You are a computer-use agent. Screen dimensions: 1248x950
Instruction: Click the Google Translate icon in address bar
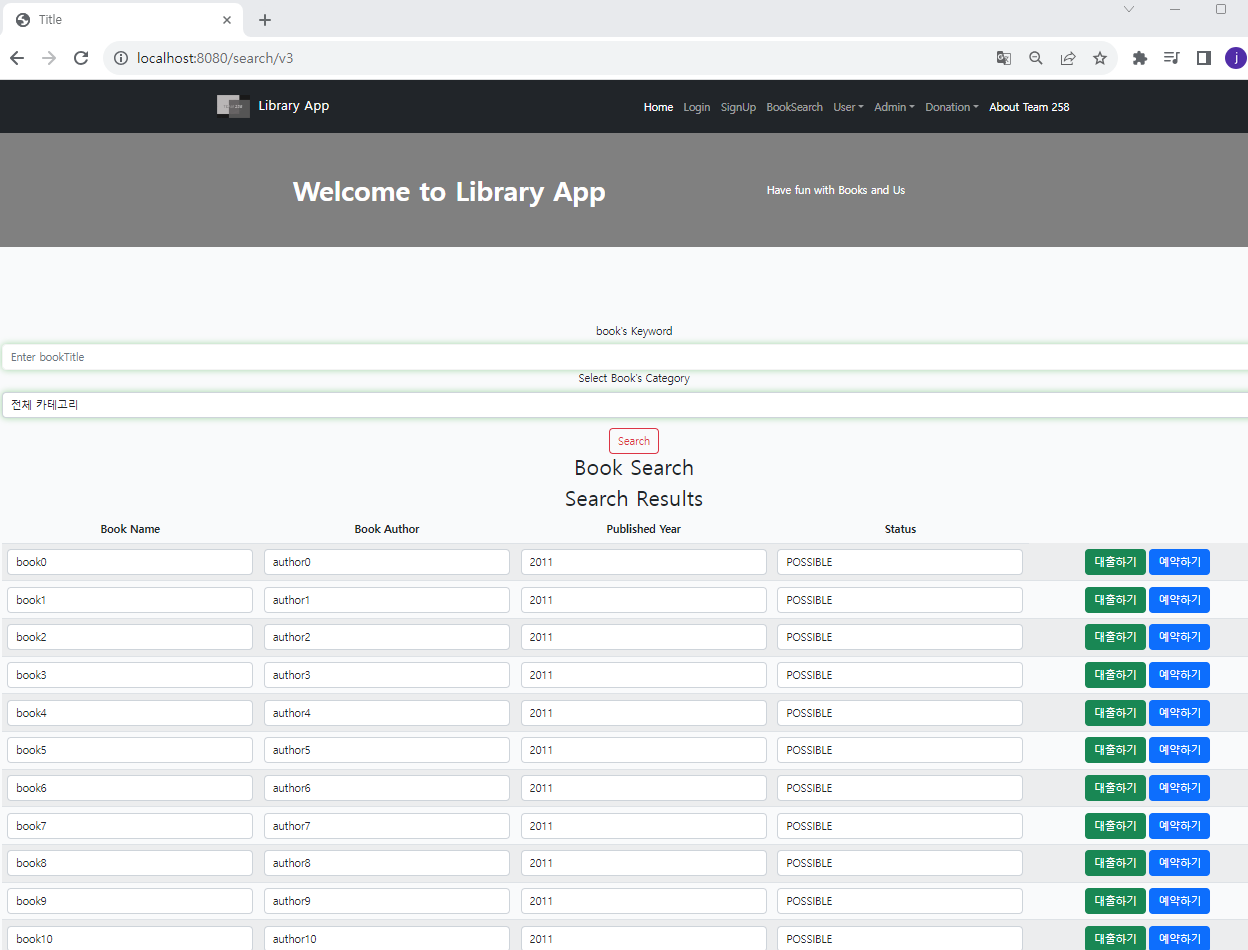tap(1004, 58)
